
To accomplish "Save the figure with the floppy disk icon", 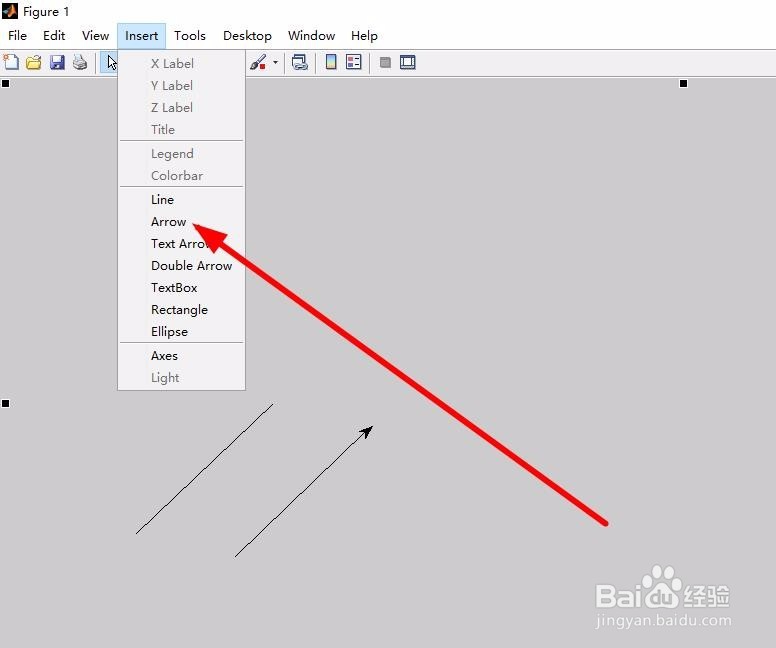I will (x=57, y=62).
